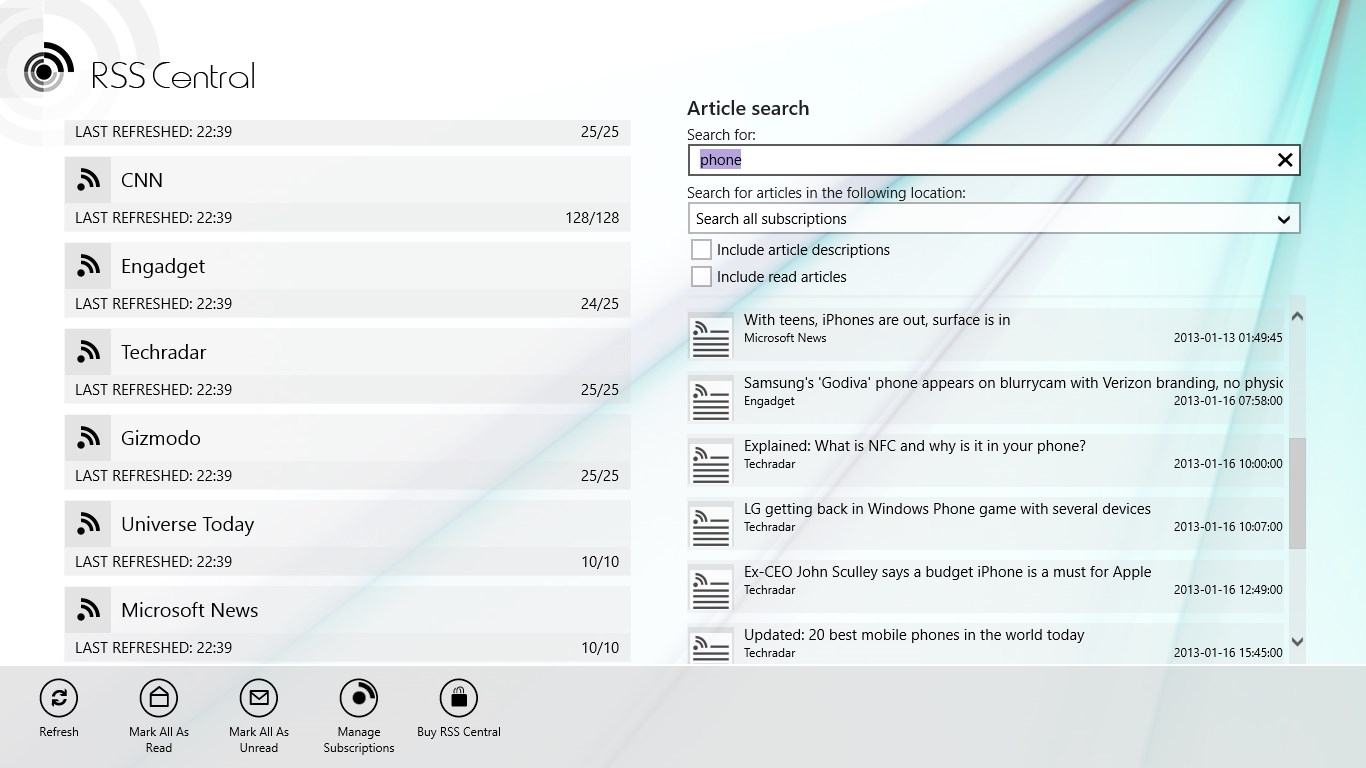
Task: Clear the search field with the X button
Action: coord(1285,159)
